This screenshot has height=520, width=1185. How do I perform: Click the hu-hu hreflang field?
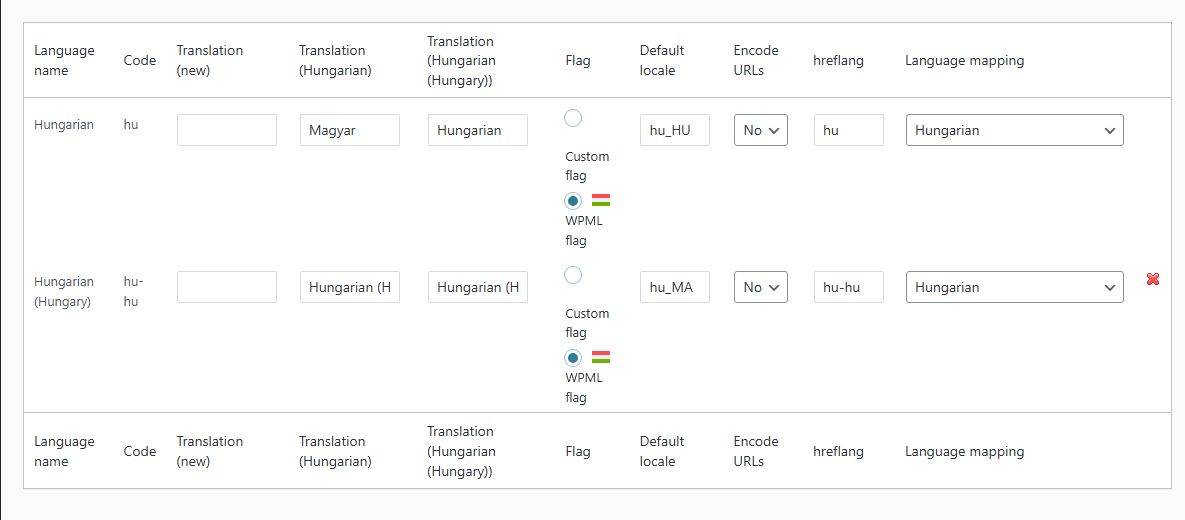click(x=849, y=287)
